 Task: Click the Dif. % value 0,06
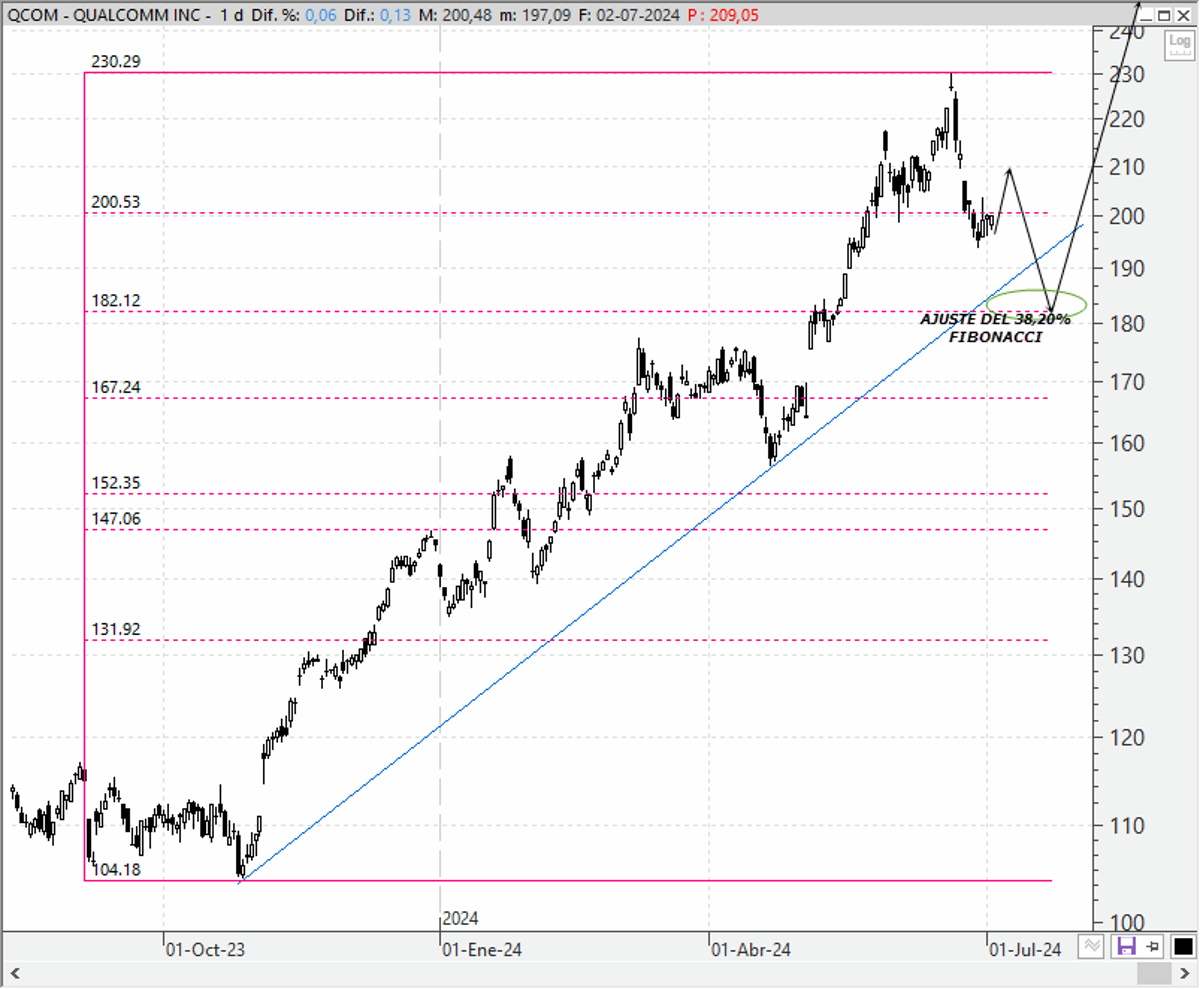pyautogui.click(x=323, y=15)
